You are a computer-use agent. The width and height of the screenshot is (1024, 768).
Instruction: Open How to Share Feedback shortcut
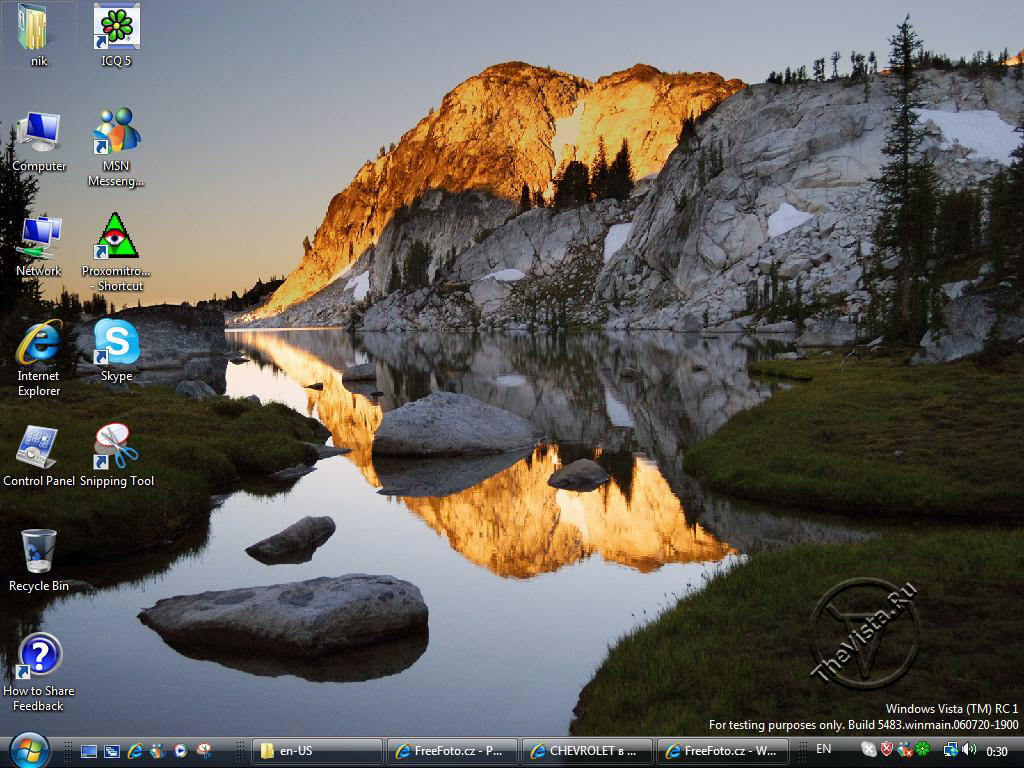pyautogui.click(x=38, y=673)
